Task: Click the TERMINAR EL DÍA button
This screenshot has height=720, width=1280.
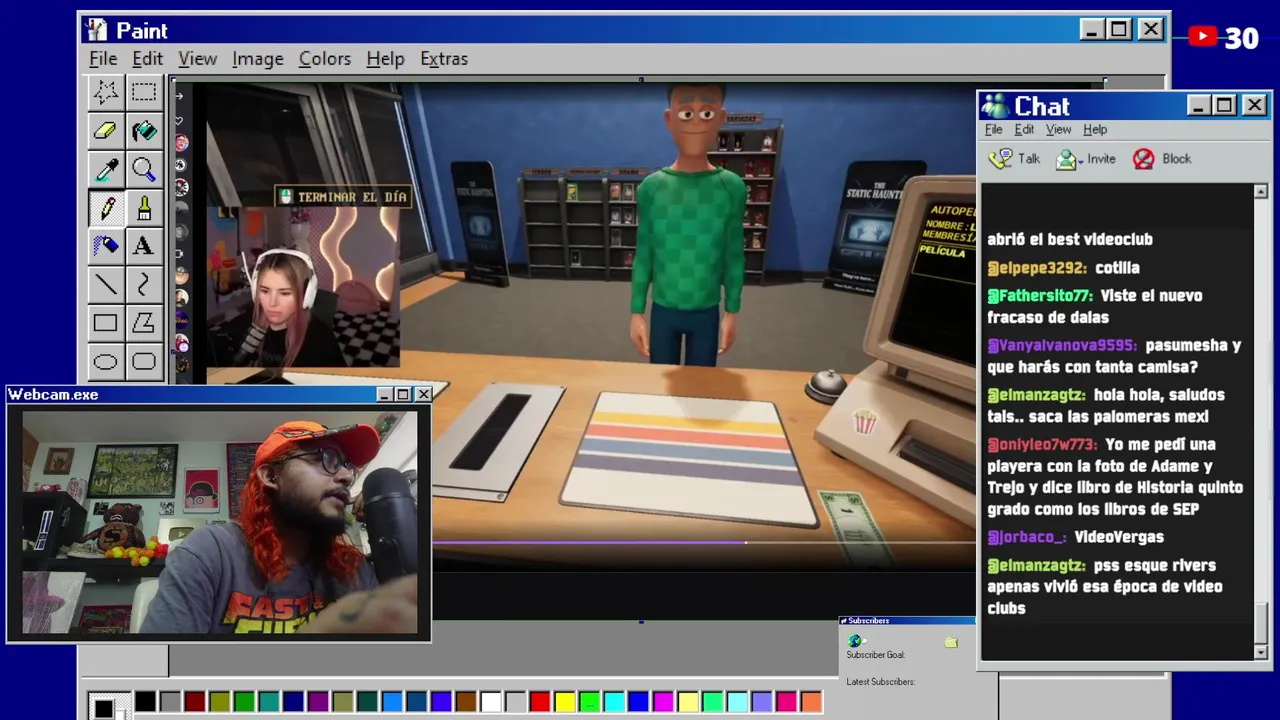Action: tap(342, 197)
